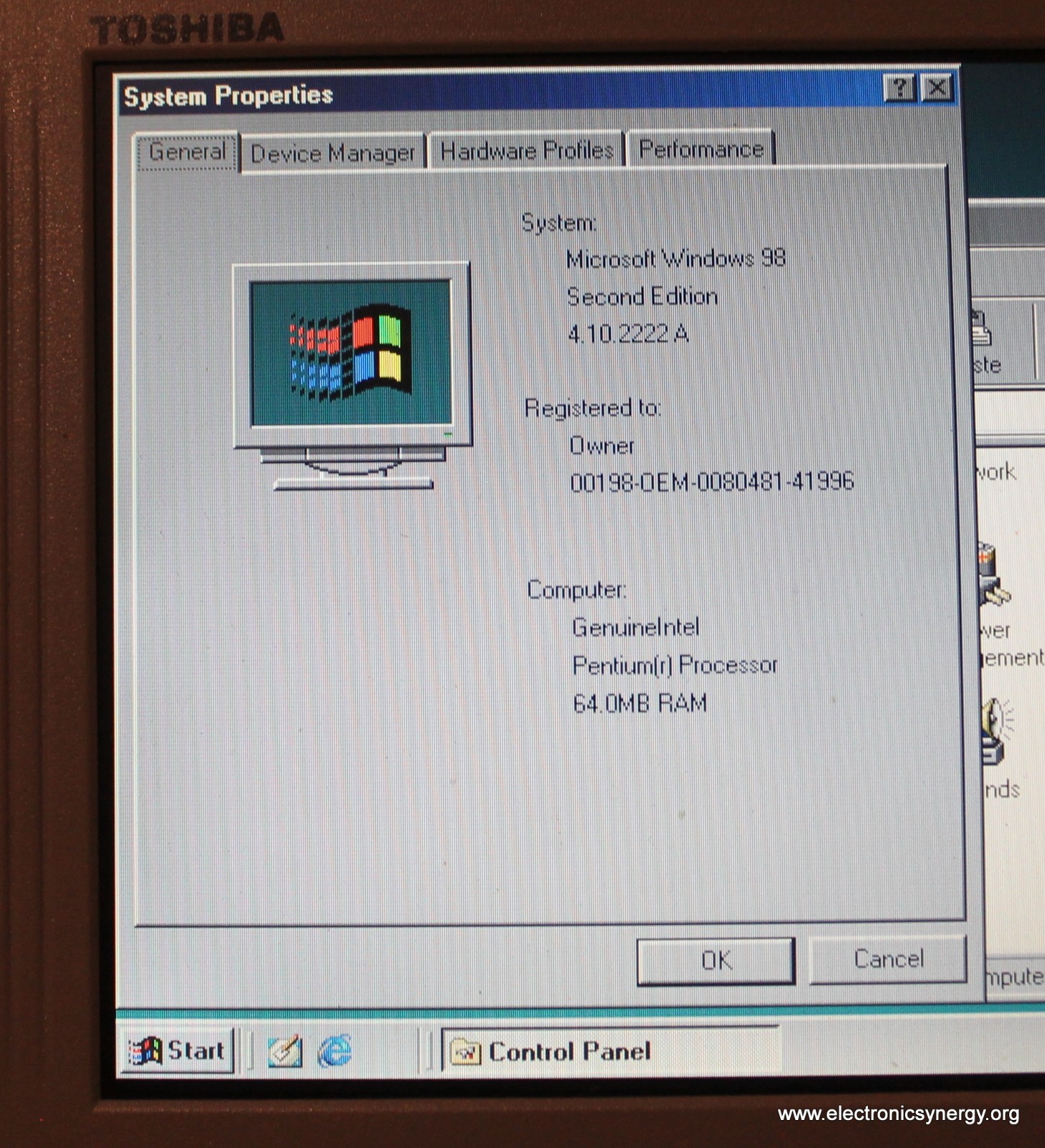Click the Windows logo monitor picture
Image resolution: width=1045 pixels, height=1148 pixels.
(x=352, y=377)
